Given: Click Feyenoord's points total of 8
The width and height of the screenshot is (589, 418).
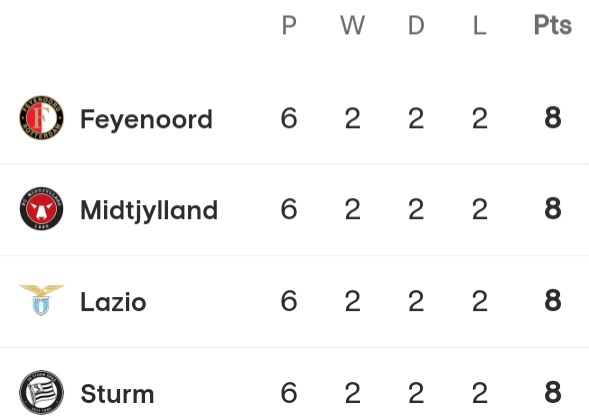Looking at the screenshot, I should coord(553,118).
